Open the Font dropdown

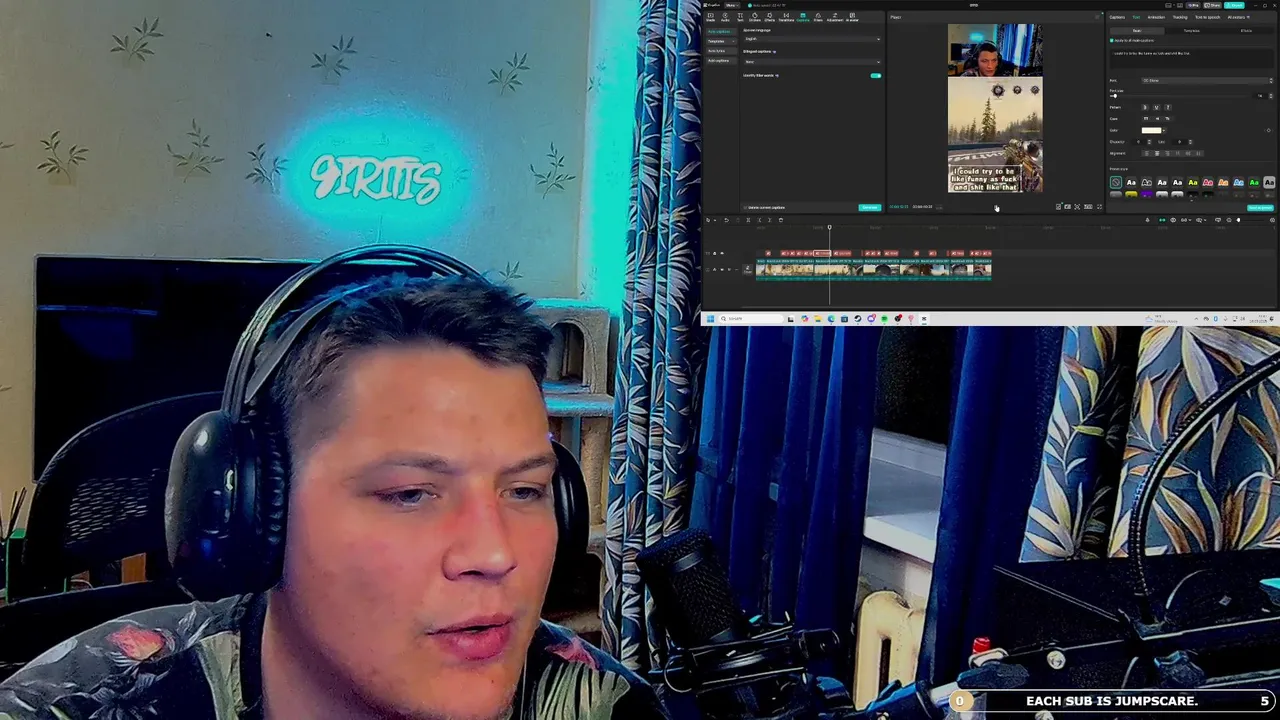click(x=1206, y=80)
